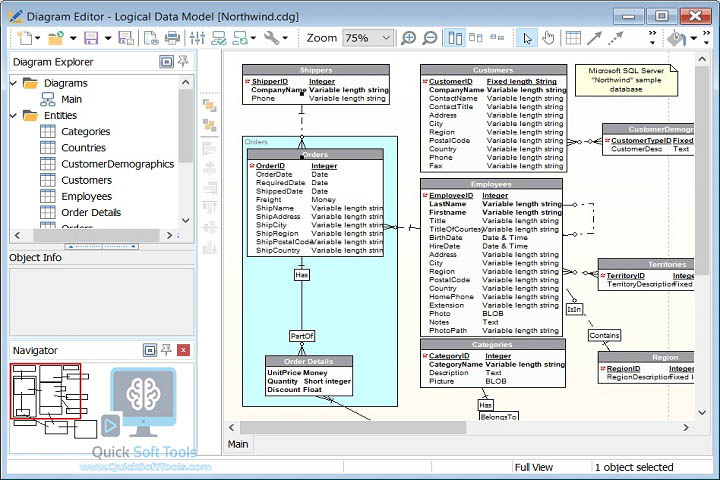Click the Employees entity header
The width and height of the screenshot is (720, 480).
coord(491,184)
